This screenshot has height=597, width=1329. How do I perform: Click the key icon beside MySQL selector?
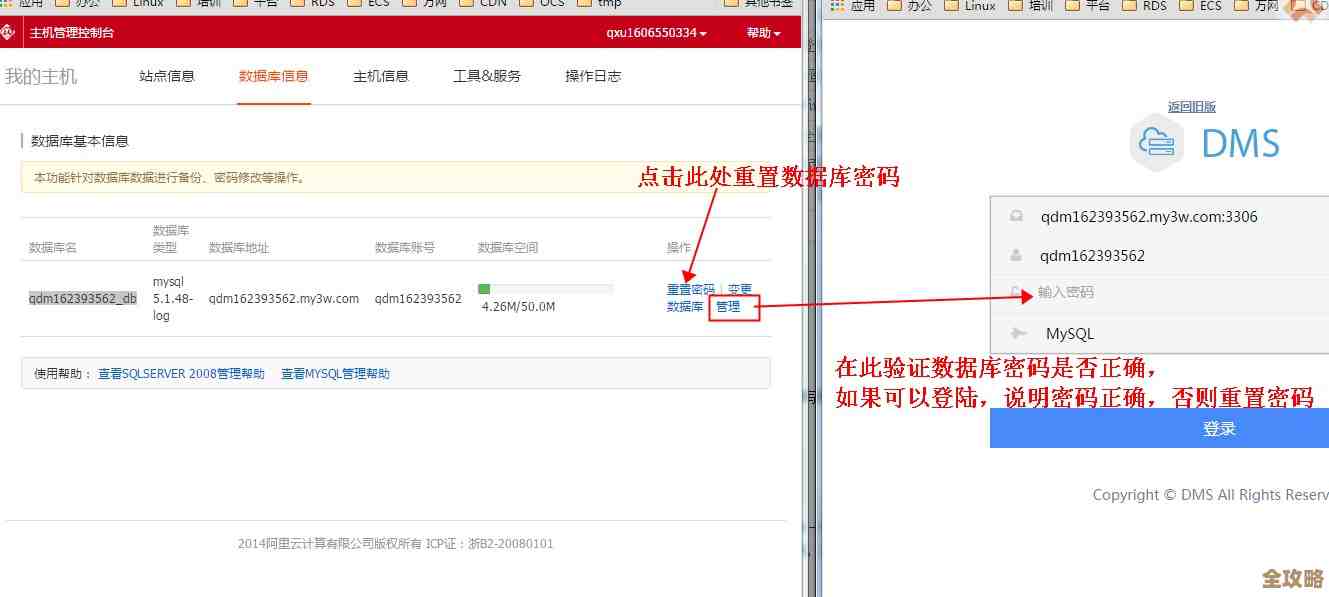(x=1018, y=332)
